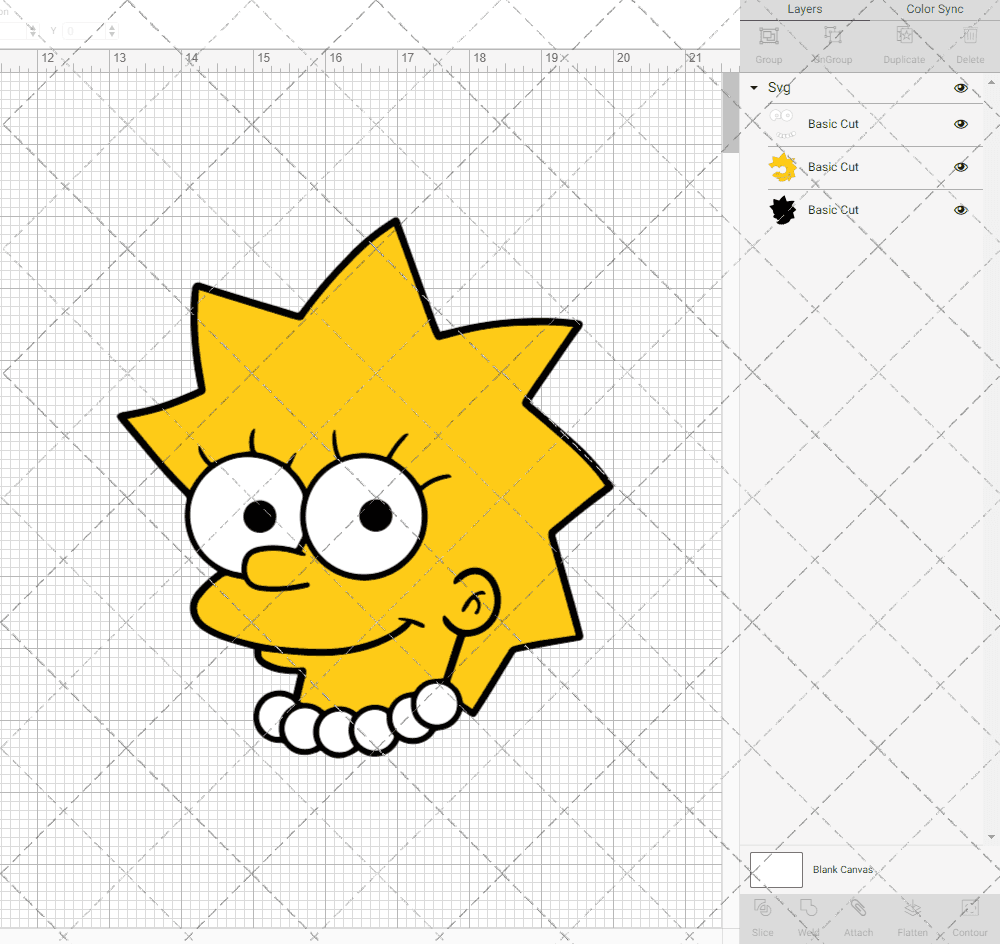
Task: Click the Attach paperclip icon
Action: (858, 908)
